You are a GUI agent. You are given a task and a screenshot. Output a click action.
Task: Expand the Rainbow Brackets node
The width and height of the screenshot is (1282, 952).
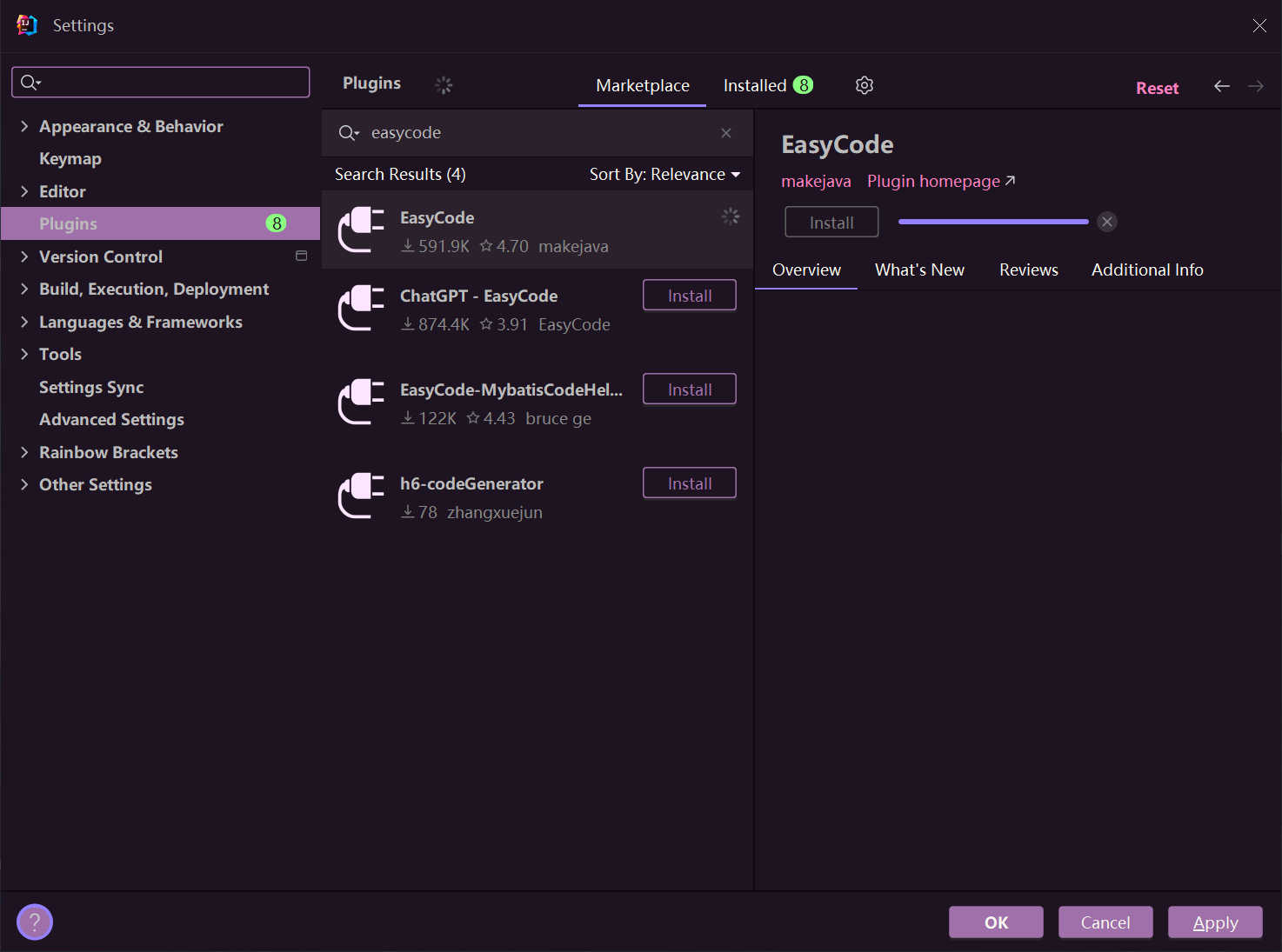click(24, 452)
